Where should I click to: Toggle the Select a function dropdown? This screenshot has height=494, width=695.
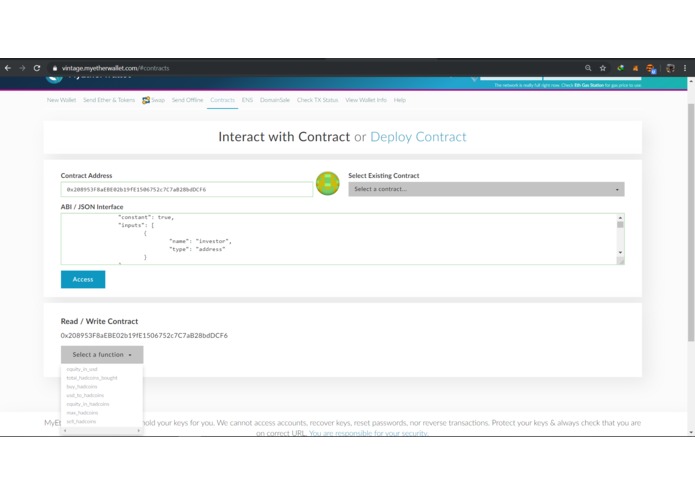pos(102,355)
